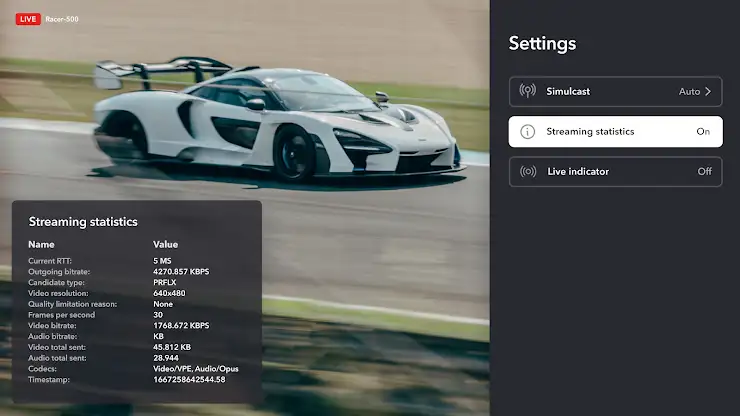Viewport: 740px width, 416px height.
Task: Click the PRFLX value
Action: coord(164,282)
